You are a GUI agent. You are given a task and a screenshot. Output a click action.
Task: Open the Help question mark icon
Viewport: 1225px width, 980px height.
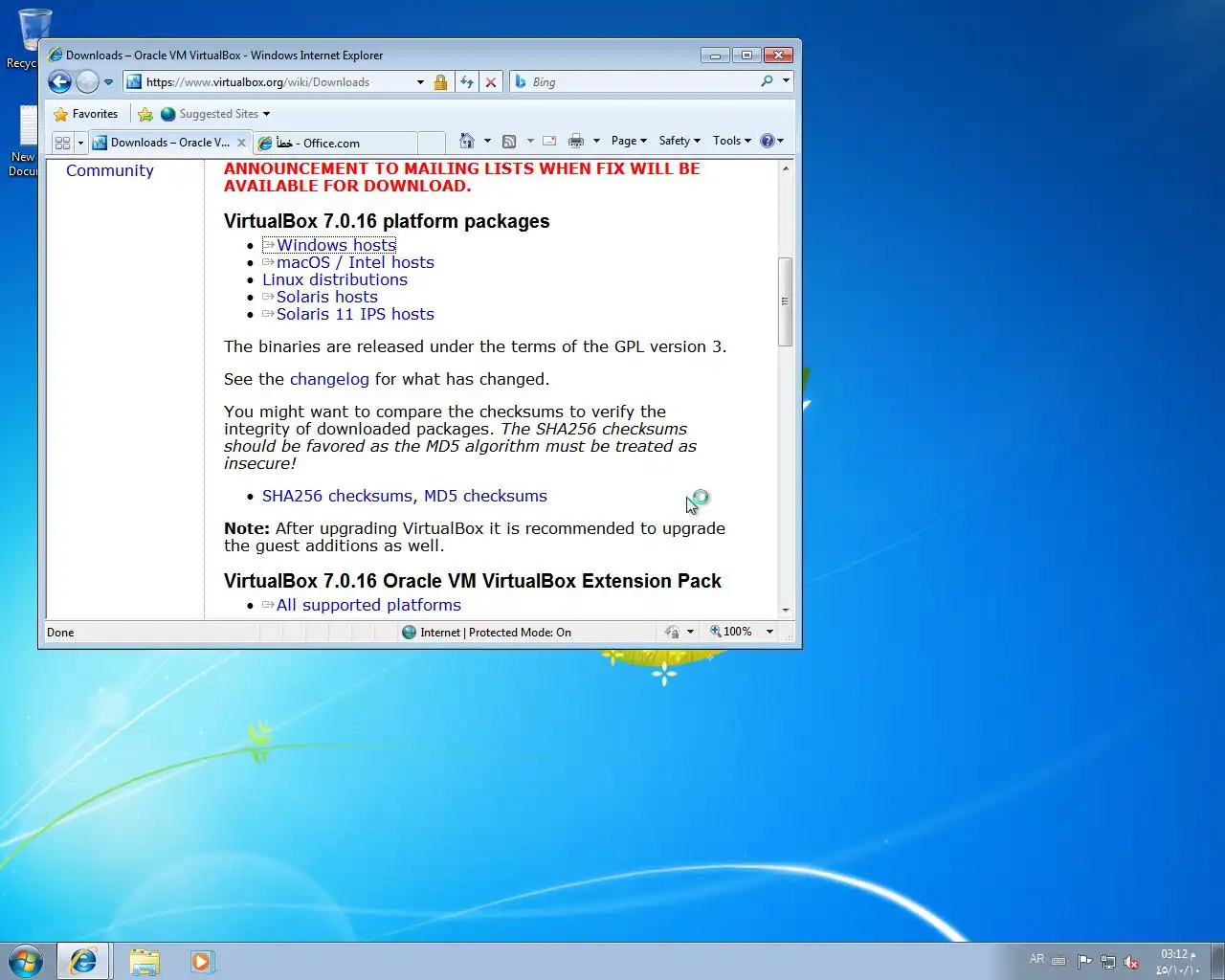pos(771,141)
